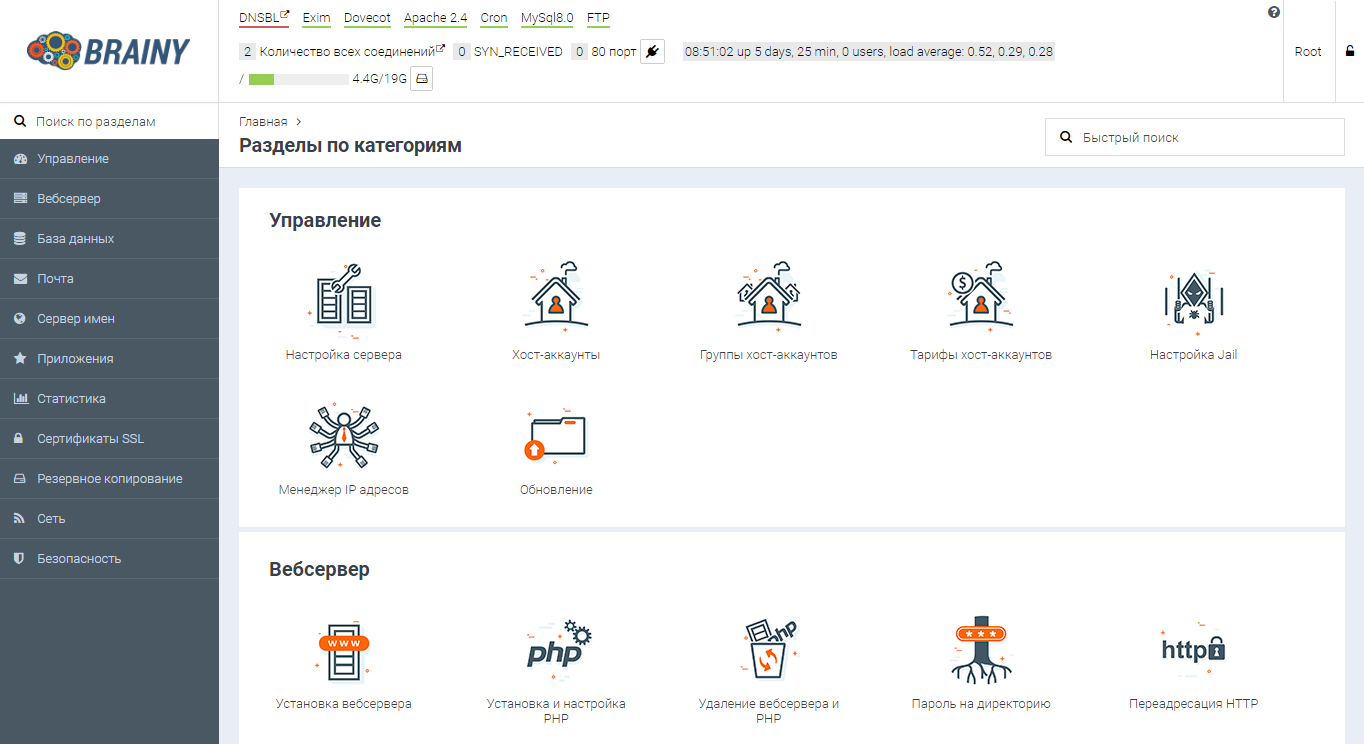Select Сертификаты SSL in the sidebar
Image resolution: width=1364 pixels, height=744 pixels.
(90, 439)
